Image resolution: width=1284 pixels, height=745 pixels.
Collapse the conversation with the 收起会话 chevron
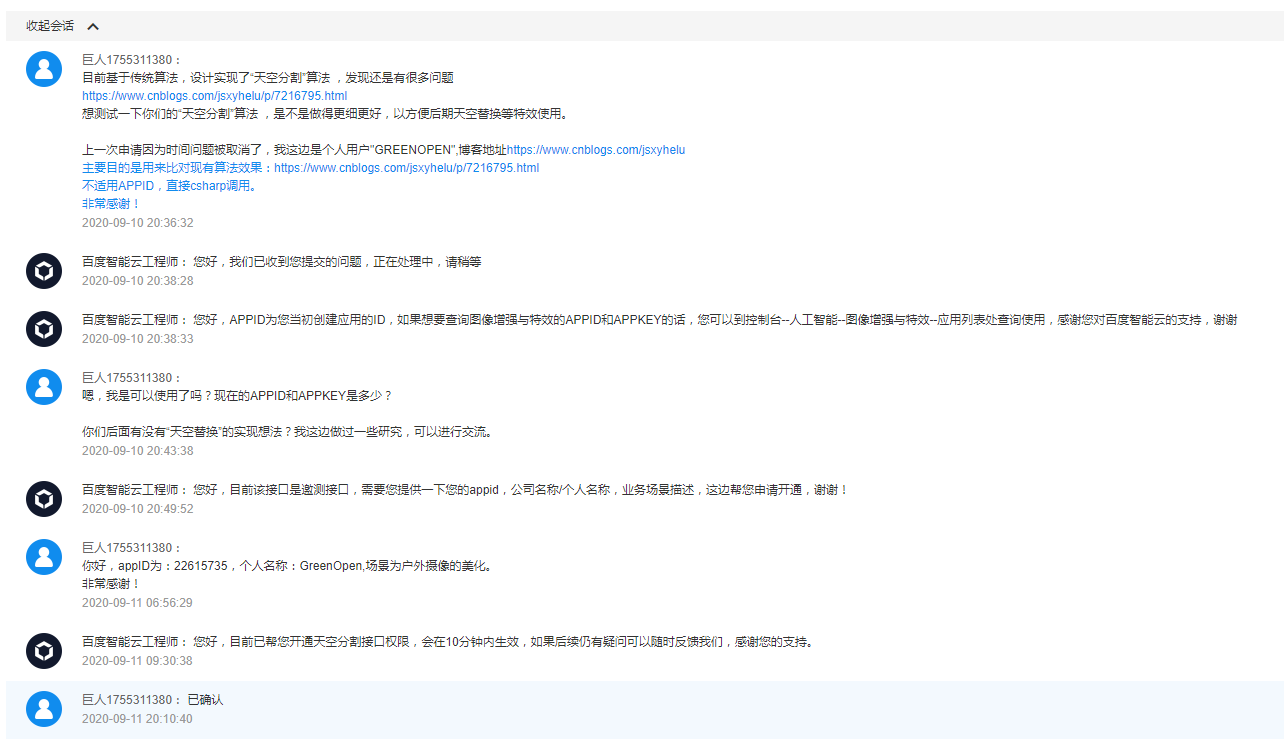93,26
